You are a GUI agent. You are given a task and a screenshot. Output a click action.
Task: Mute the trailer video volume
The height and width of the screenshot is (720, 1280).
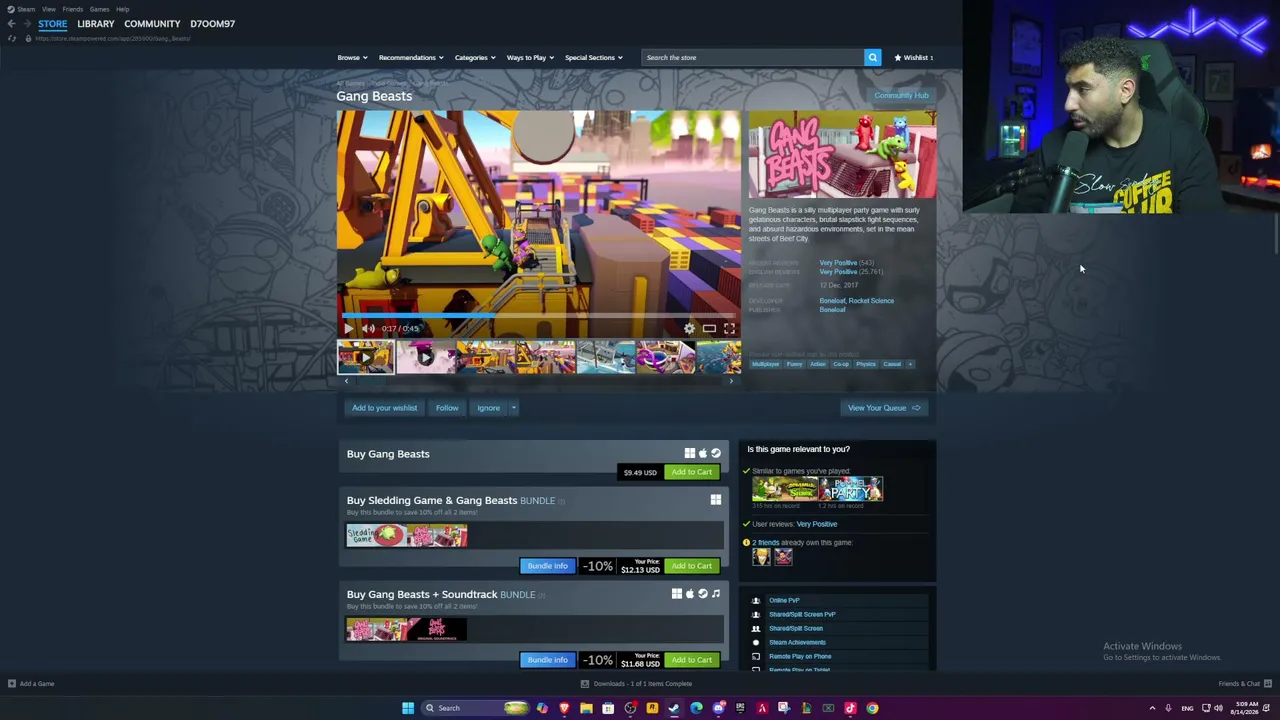368,328
